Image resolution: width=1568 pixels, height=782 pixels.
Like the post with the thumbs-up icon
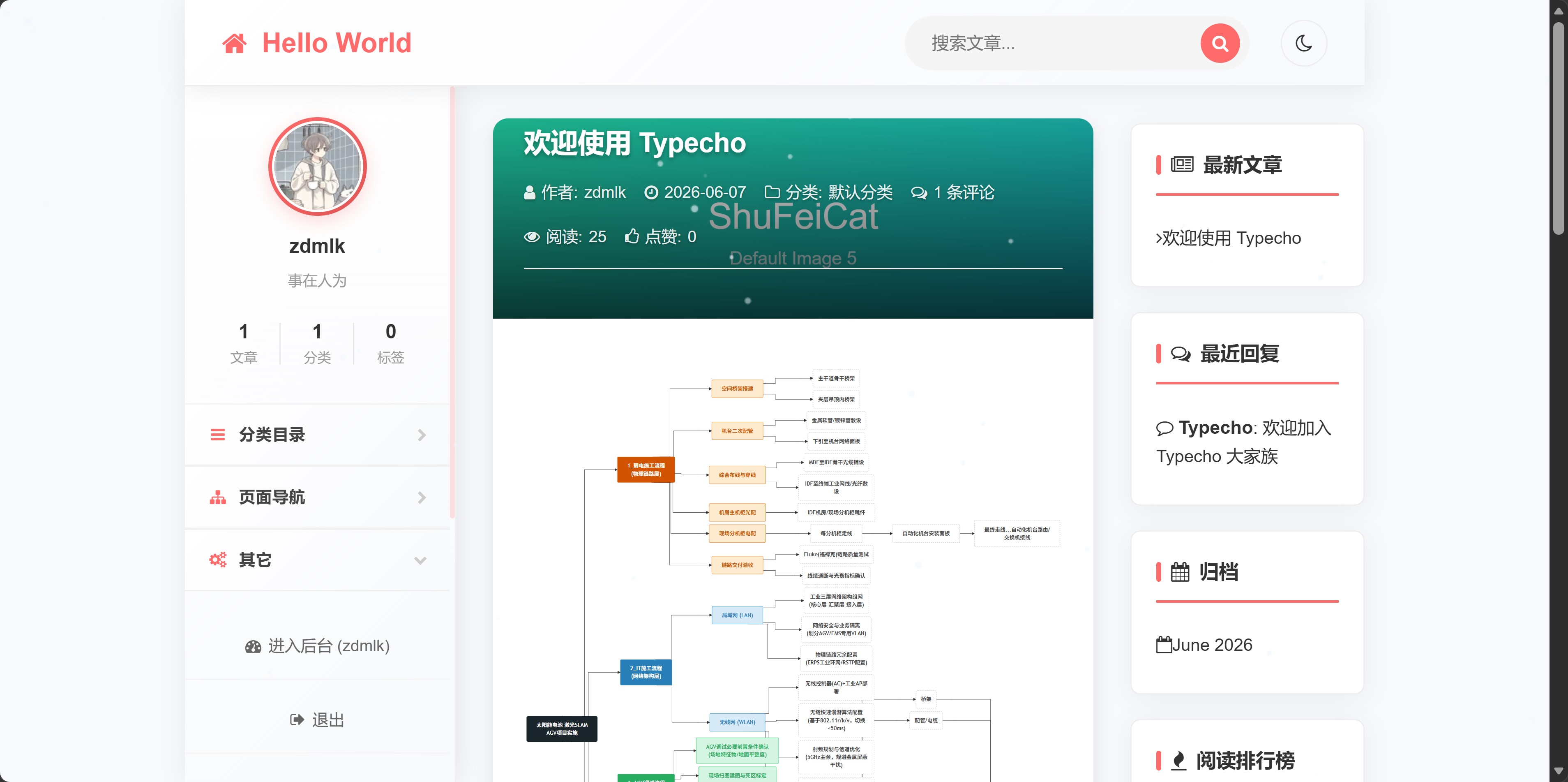click(x=632, y=236)
